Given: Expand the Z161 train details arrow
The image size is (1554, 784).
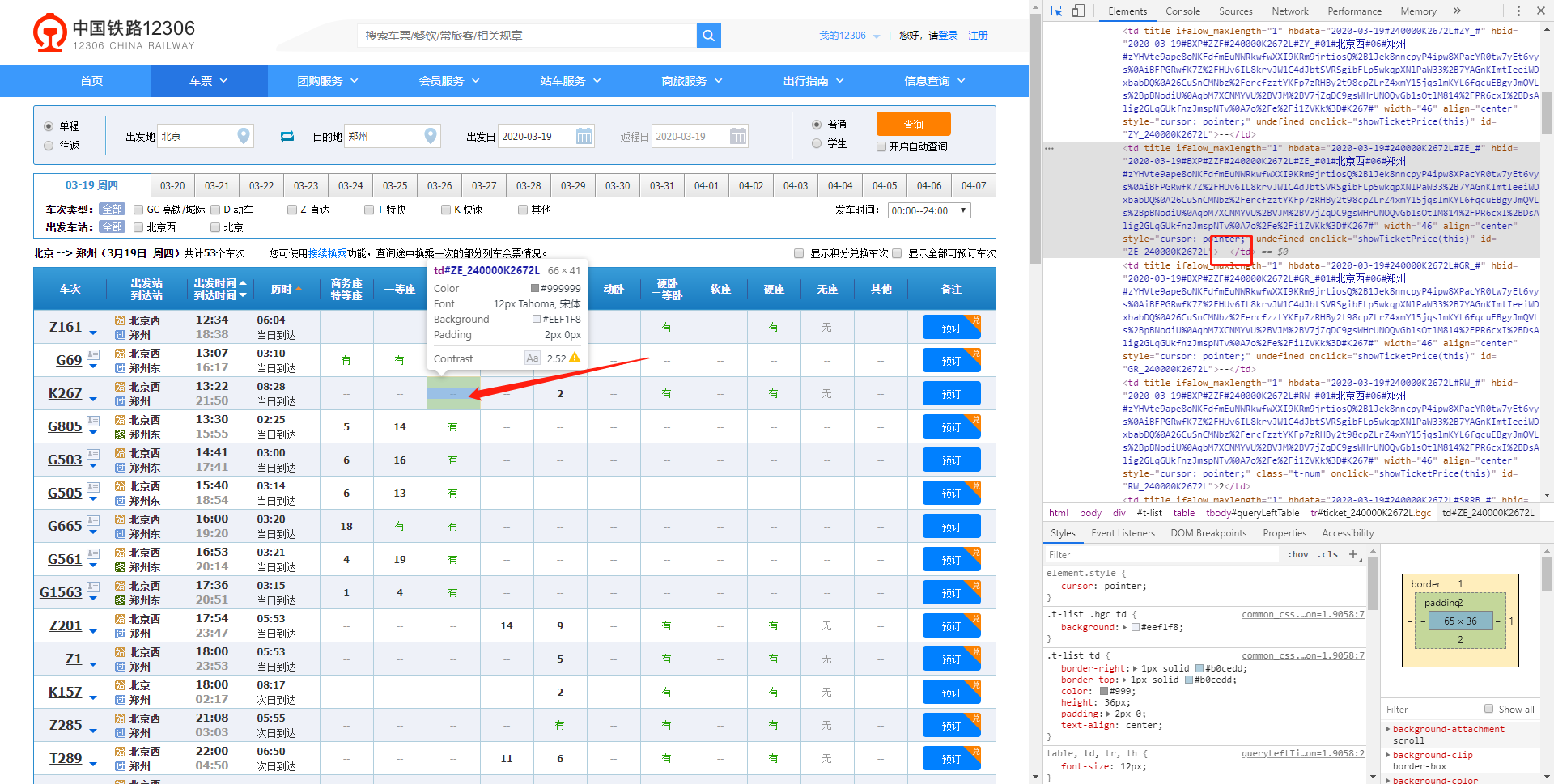Looking at the screenshot, I should point(93,333).
